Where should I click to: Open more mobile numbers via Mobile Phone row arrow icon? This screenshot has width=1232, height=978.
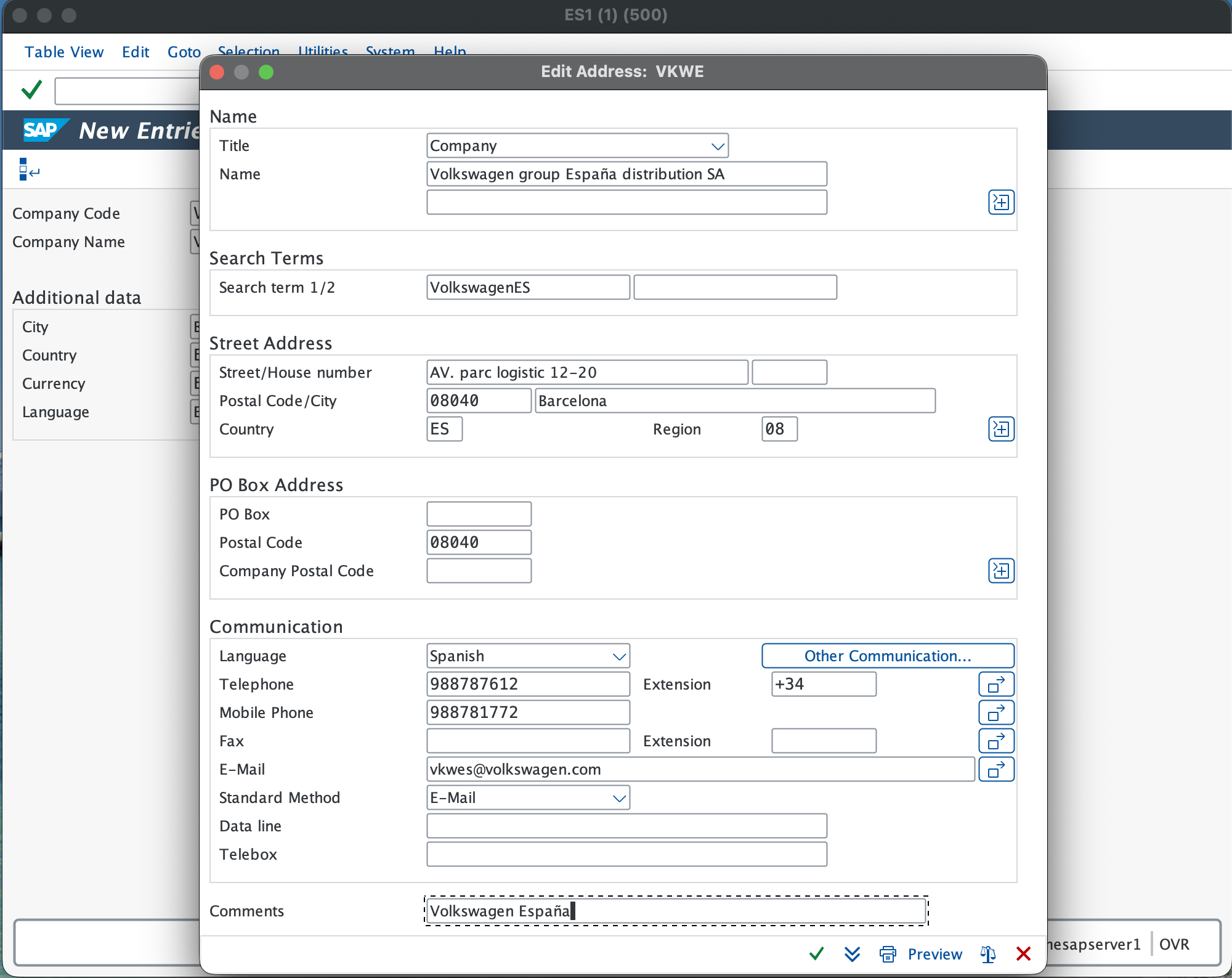coord(996,712)
